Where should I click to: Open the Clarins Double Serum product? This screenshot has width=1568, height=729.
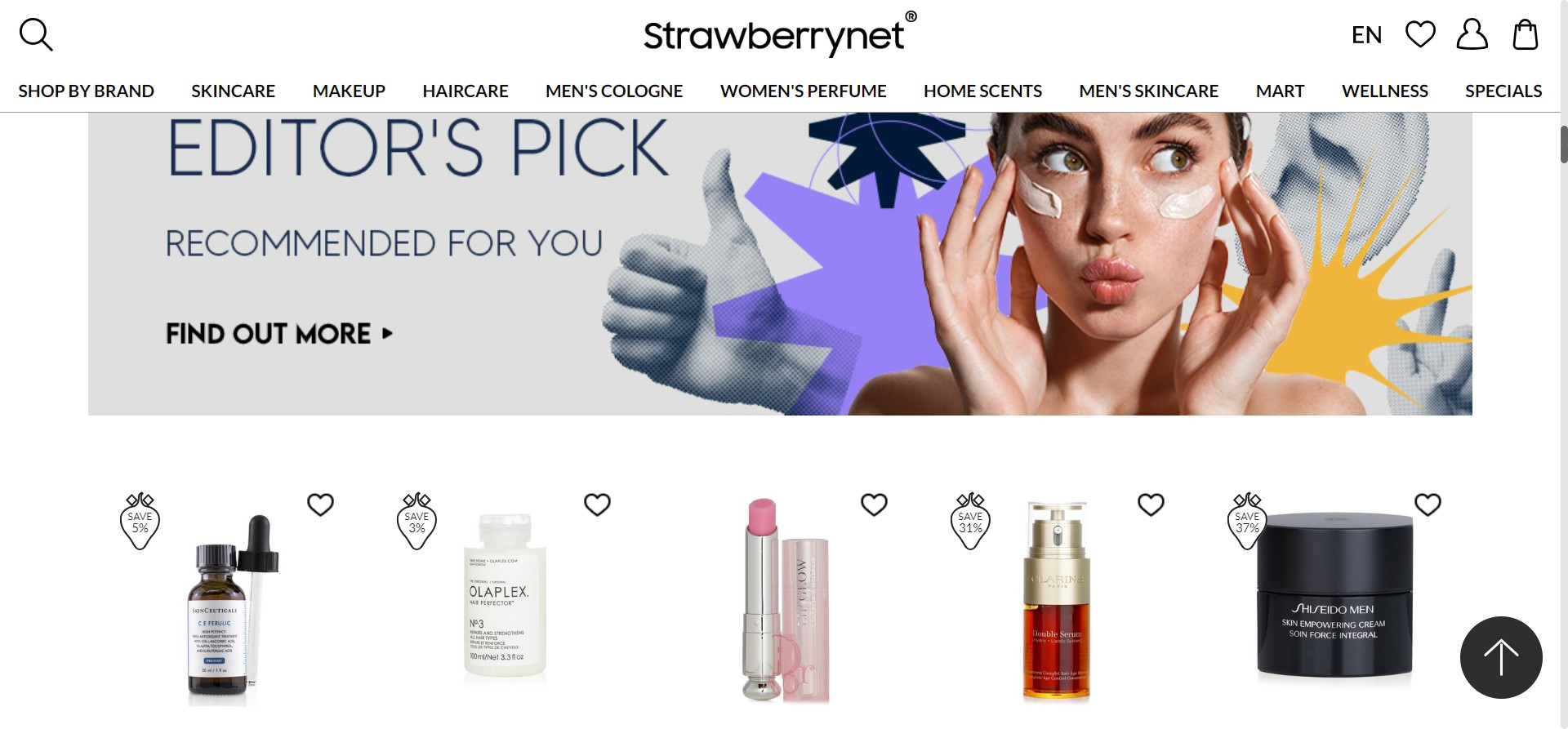tap(1057, 602)
